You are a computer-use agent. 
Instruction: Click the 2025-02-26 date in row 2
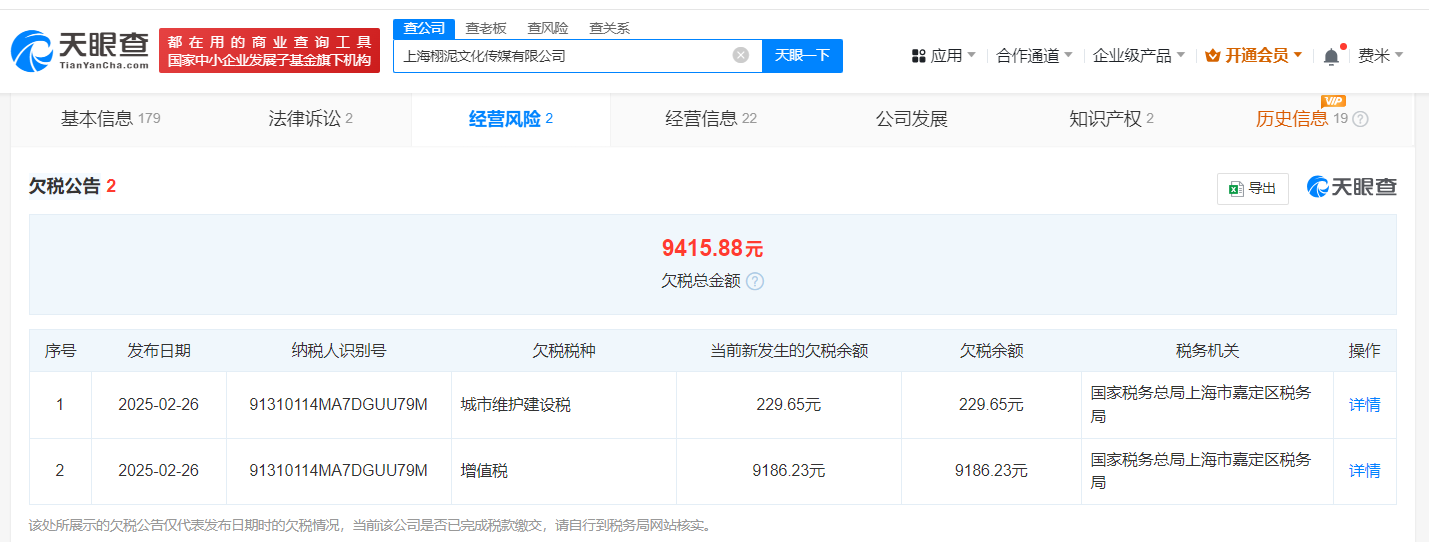tap(159, 470)
